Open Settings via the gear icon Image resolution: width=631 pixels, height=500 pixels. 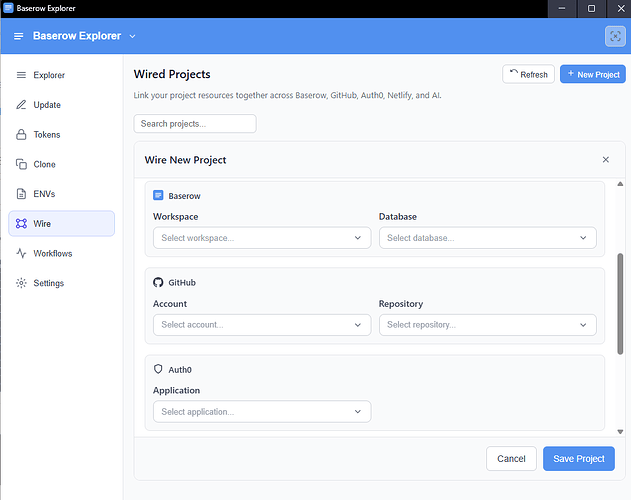pos(22,283)
